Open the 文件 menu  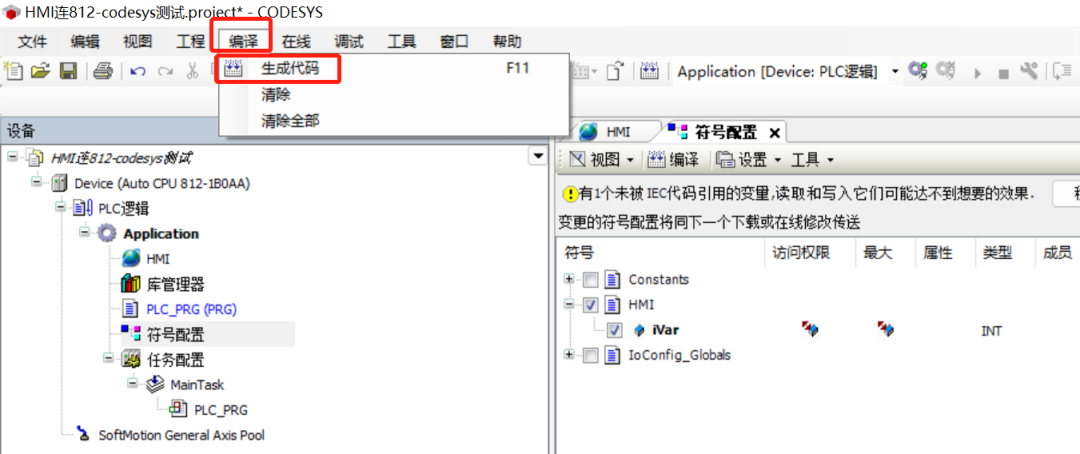(32, 41)
